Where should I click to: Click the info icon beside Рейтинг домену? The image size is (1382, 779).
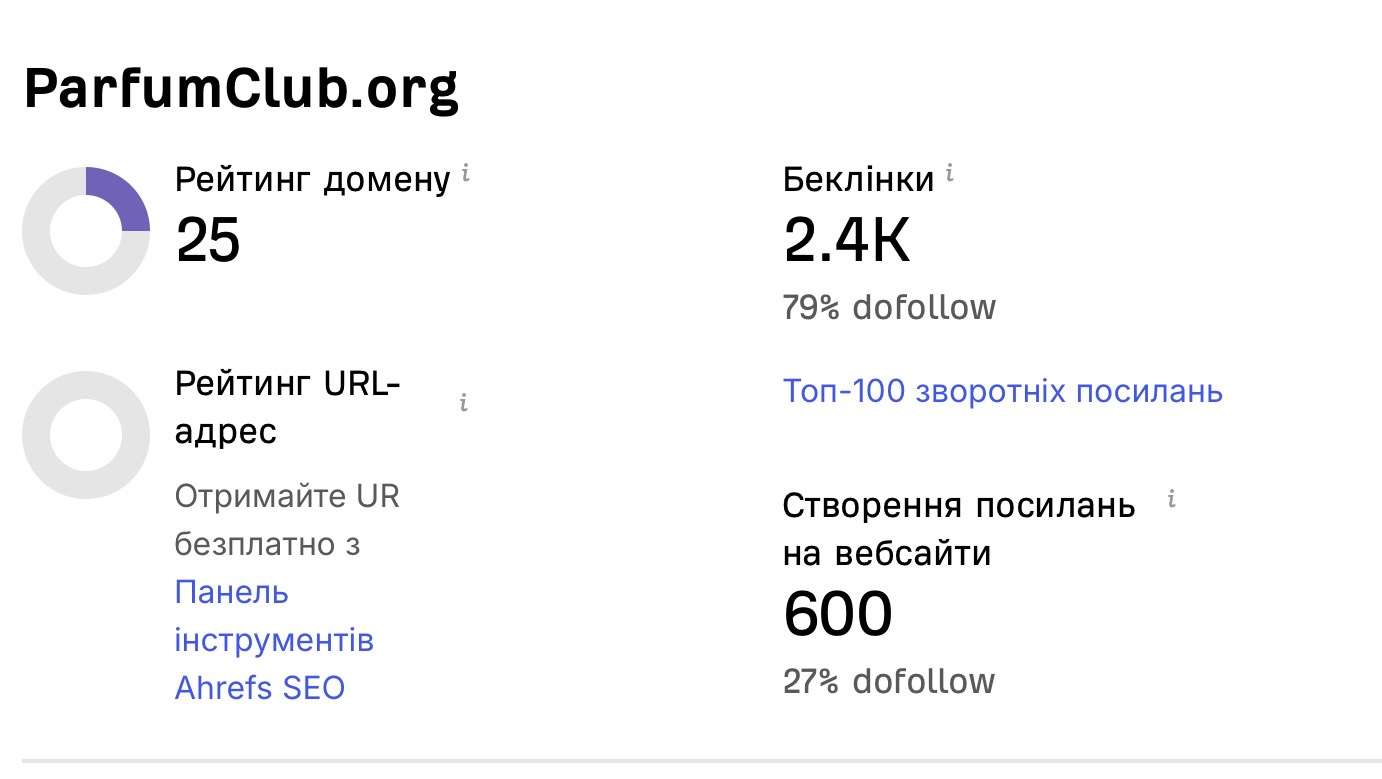466,174
